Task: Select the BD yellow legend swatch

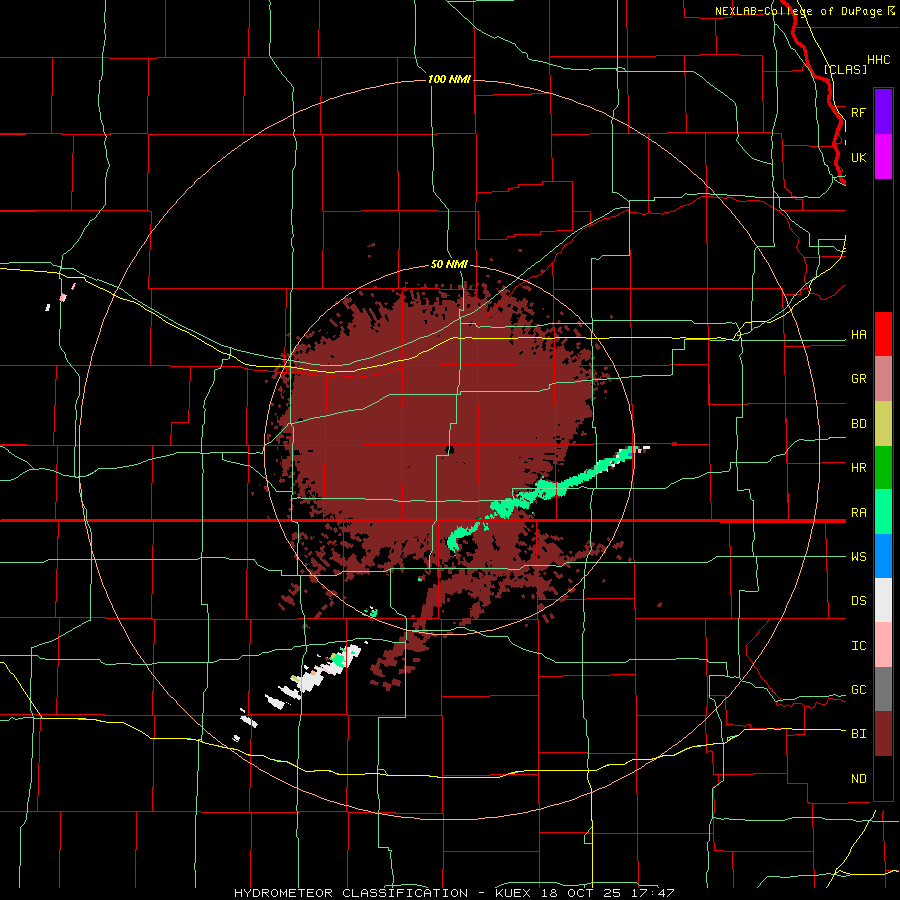Action: [x=883, y=424]
